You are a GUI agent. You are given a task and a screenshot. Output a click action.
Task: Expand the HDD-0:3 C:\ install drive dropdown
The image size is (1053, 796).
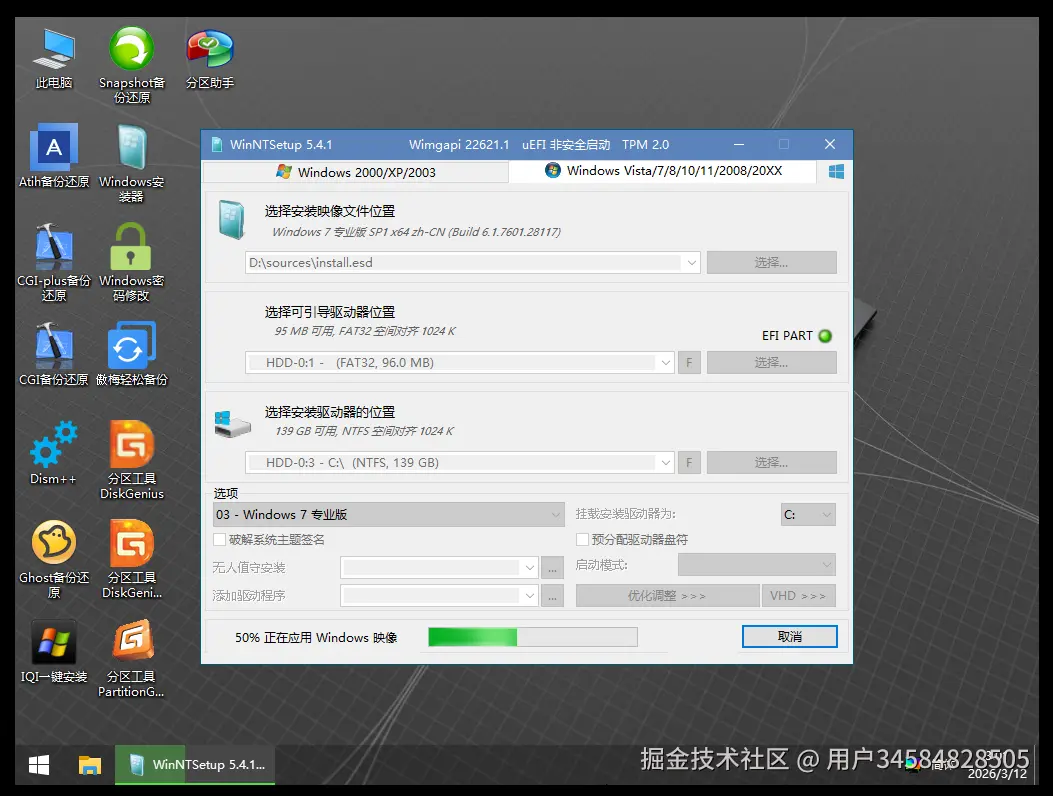(665, 463)
